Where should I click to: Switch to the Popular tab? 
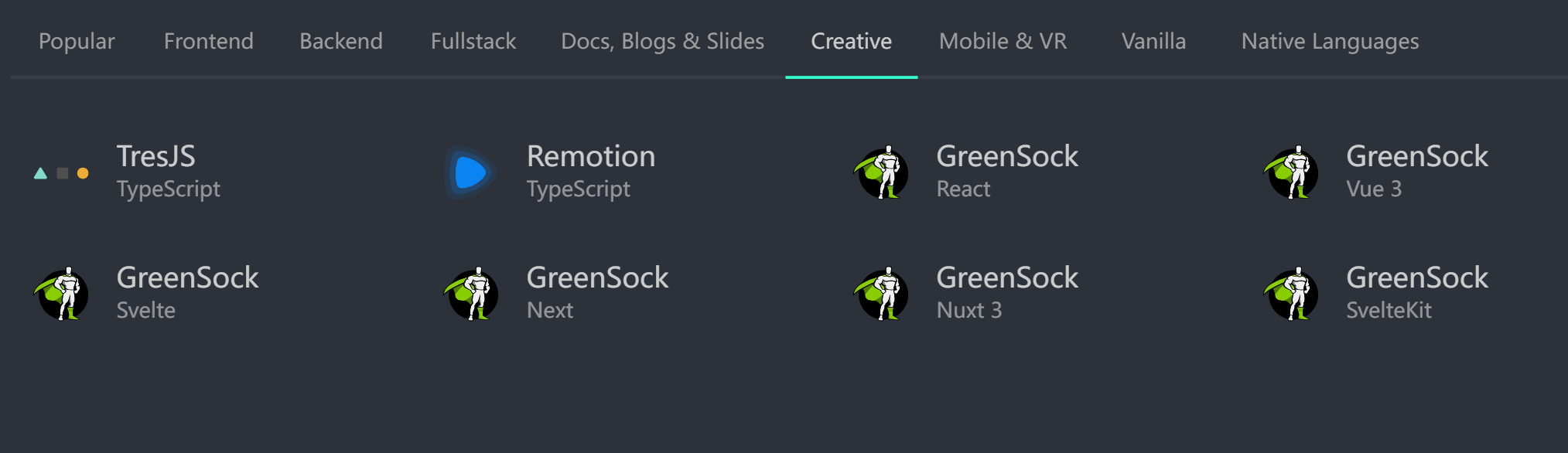pyautogui.click(x=77, y=41)
